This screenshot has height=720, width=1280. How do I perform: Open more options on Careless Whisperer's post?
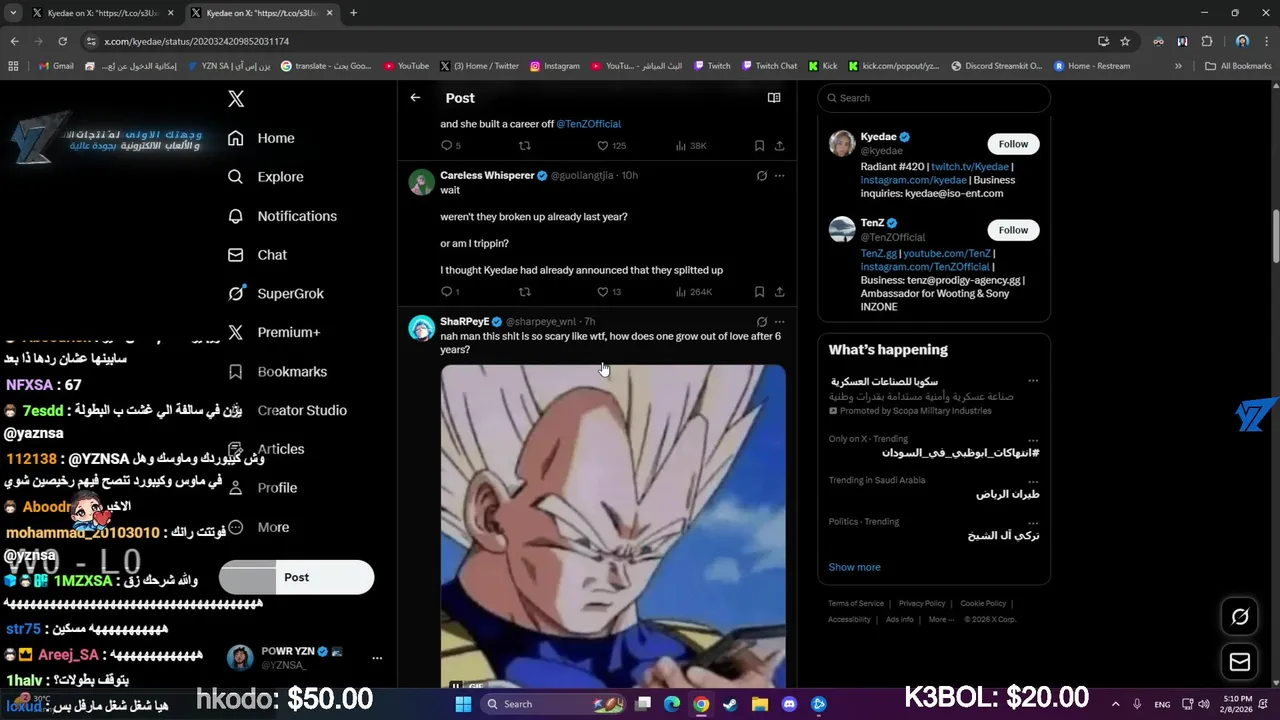(780, 176)
